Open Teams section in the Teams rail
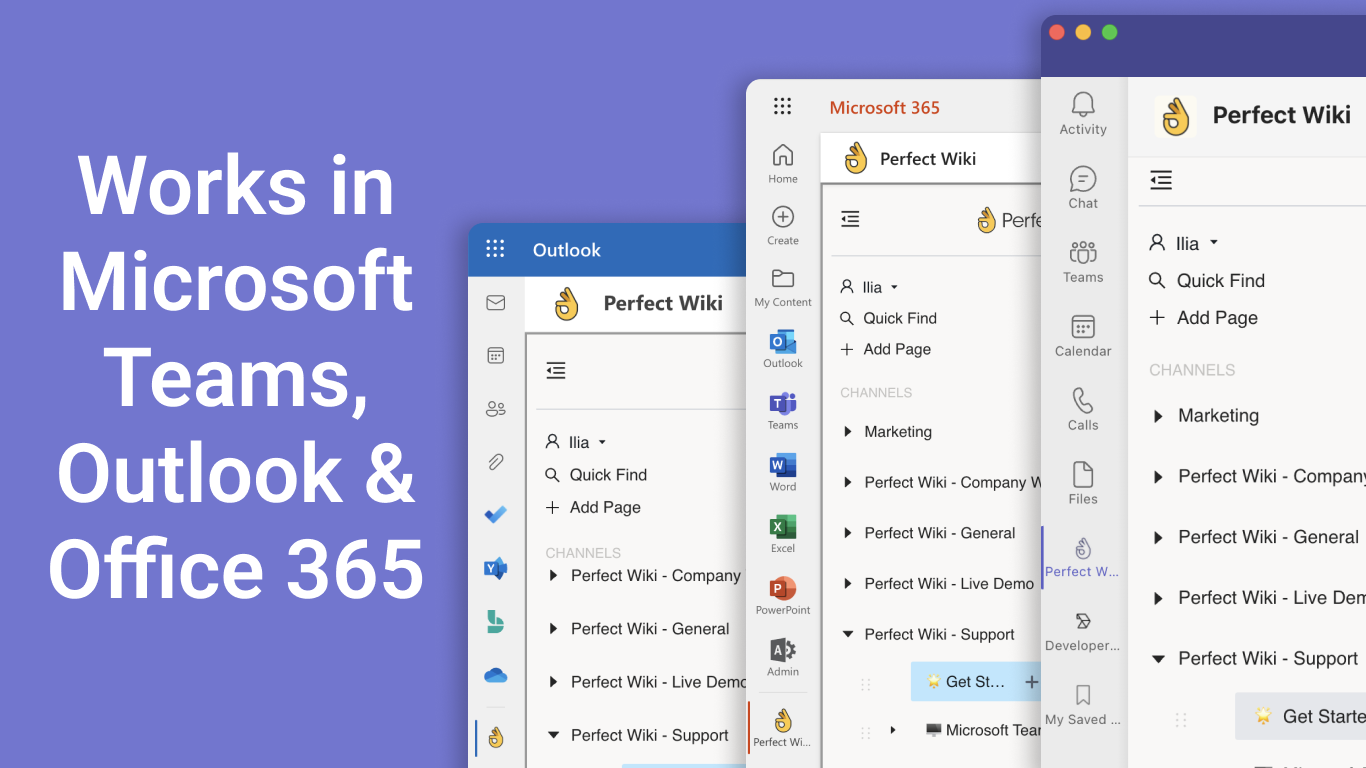 point(1083,262)
